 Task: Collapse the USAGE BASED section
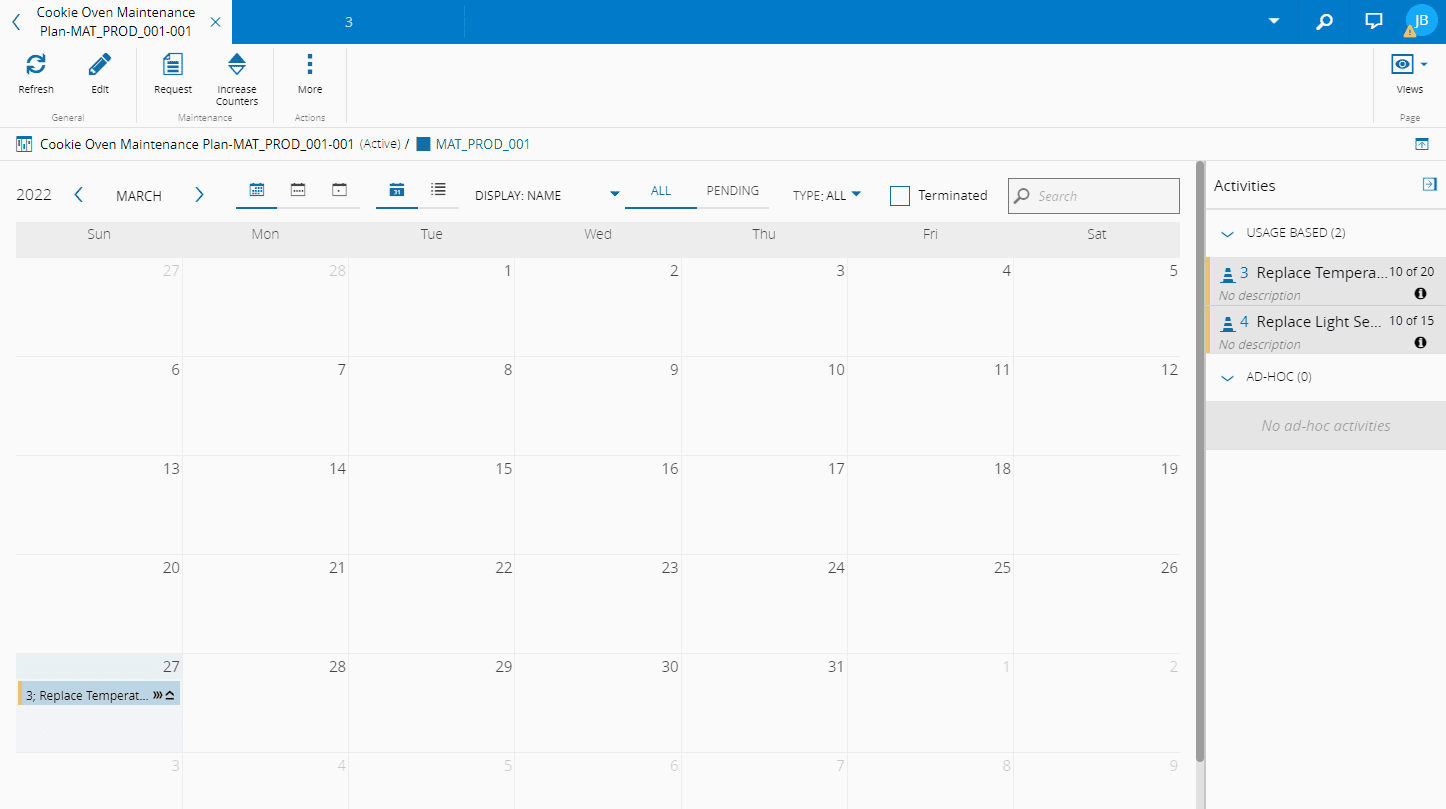1228,233
